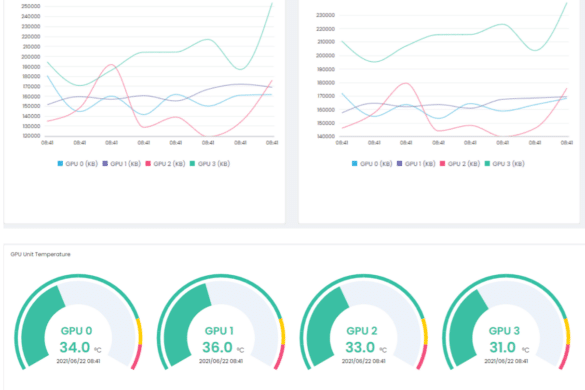The image size is (585, 390).
Task: Click the 240000 y-axis label
Action: pyautogui.click(x=31, y=16)
